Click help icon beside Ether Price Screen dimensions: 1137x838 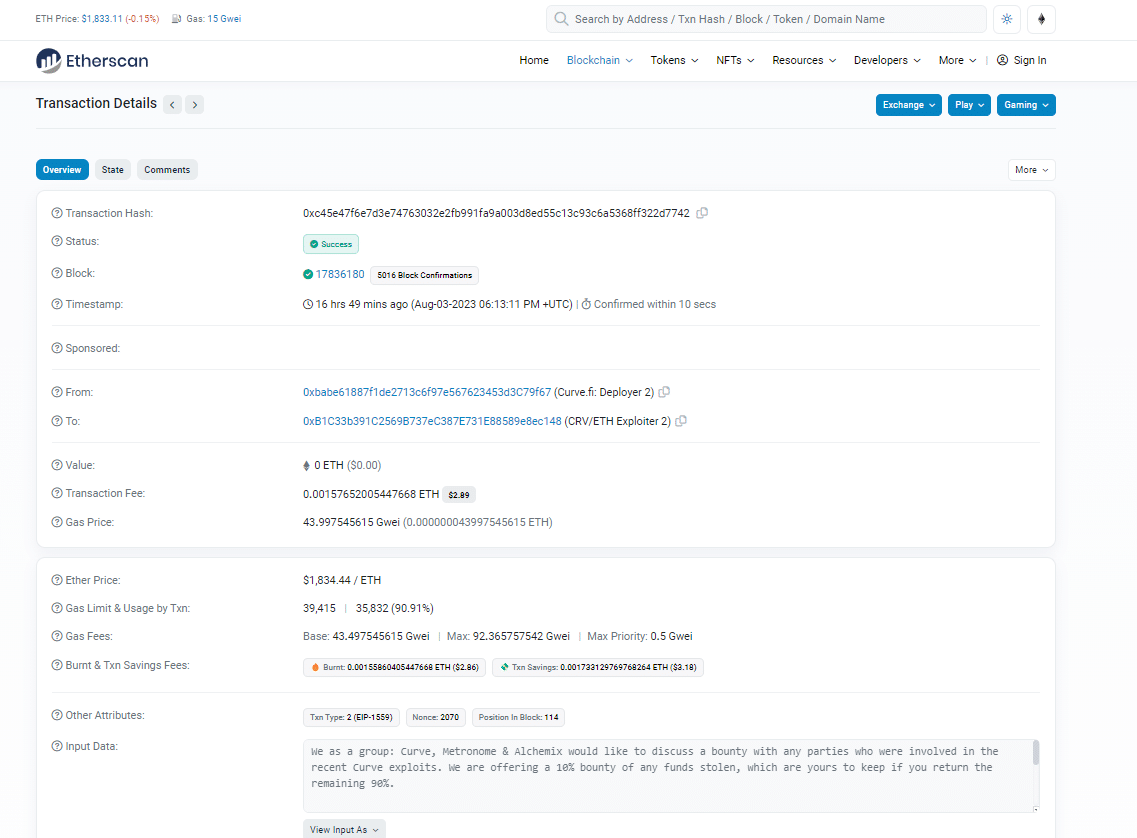57,580
